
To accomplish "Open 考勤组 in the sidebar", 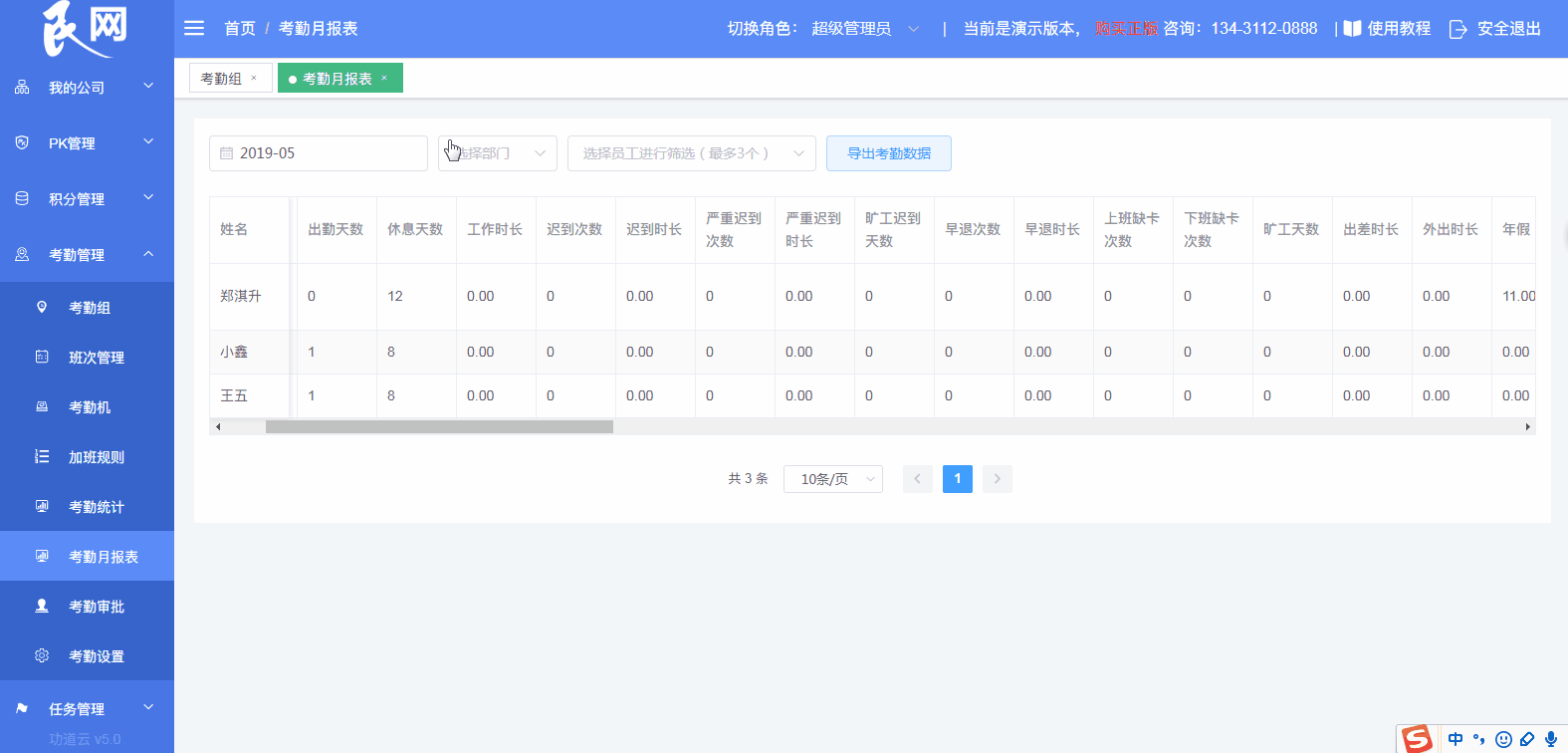I will tap(87, 307).
